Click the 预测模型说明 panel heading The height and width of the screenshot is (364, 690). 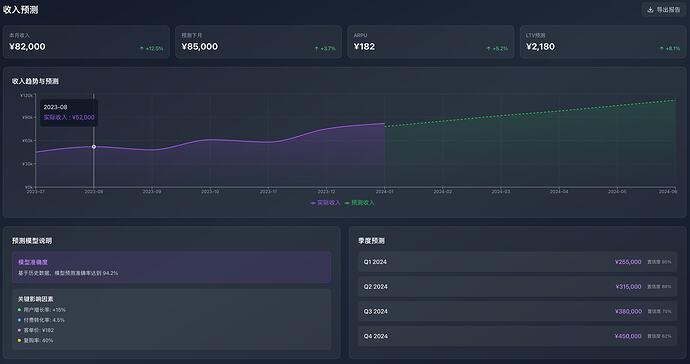[32, 241]
